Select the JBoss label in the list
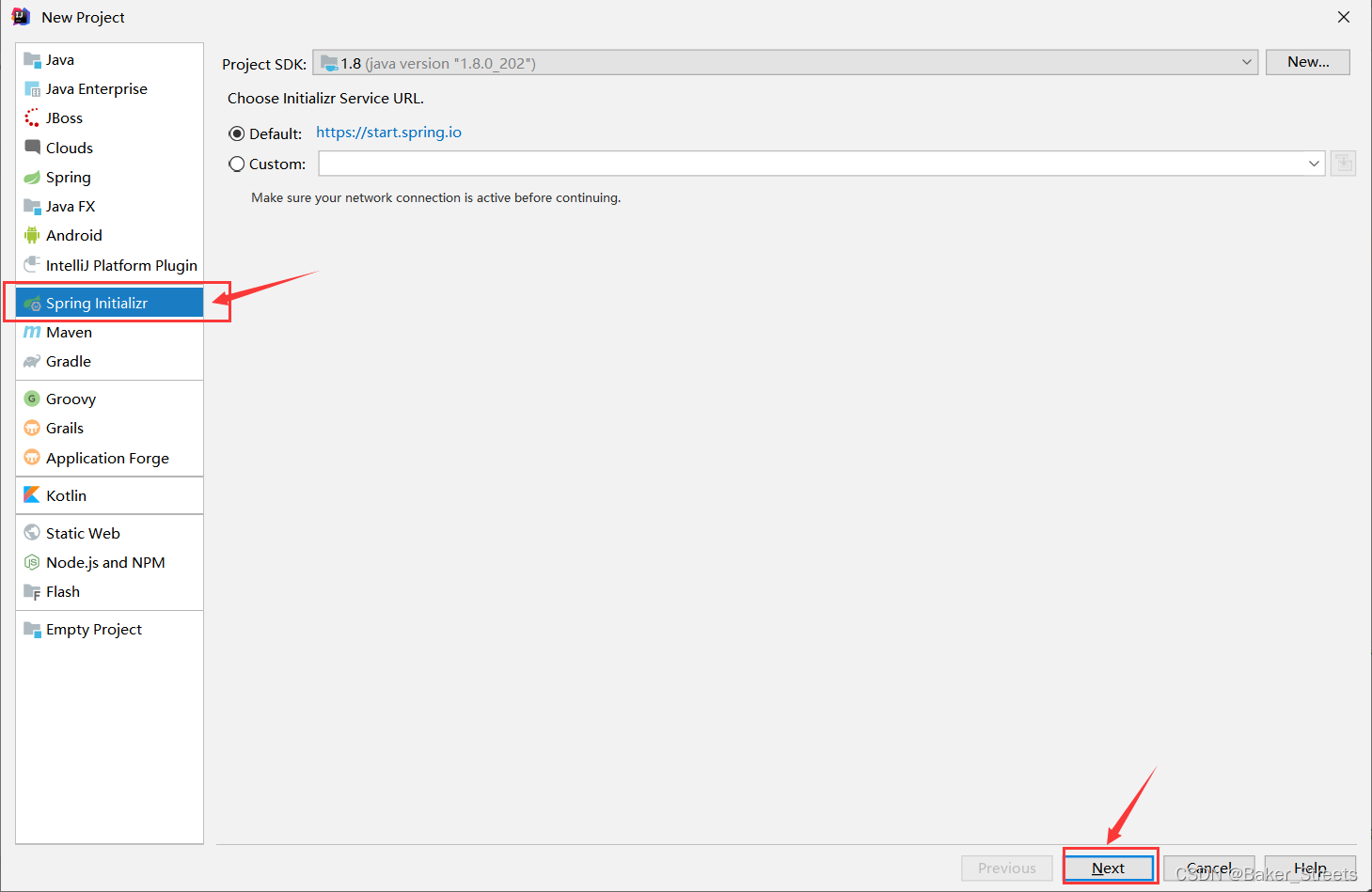Image resolution: width=1372 pixels, height=892 pixels. (x=64, y=118)
